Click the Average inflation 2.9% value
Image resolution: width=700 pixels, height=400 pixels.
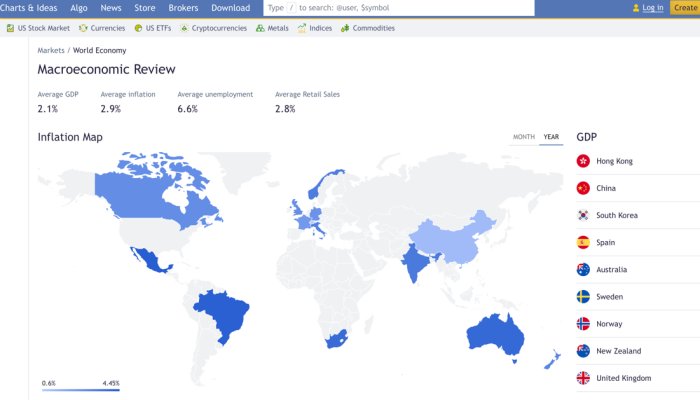(111, 109)
